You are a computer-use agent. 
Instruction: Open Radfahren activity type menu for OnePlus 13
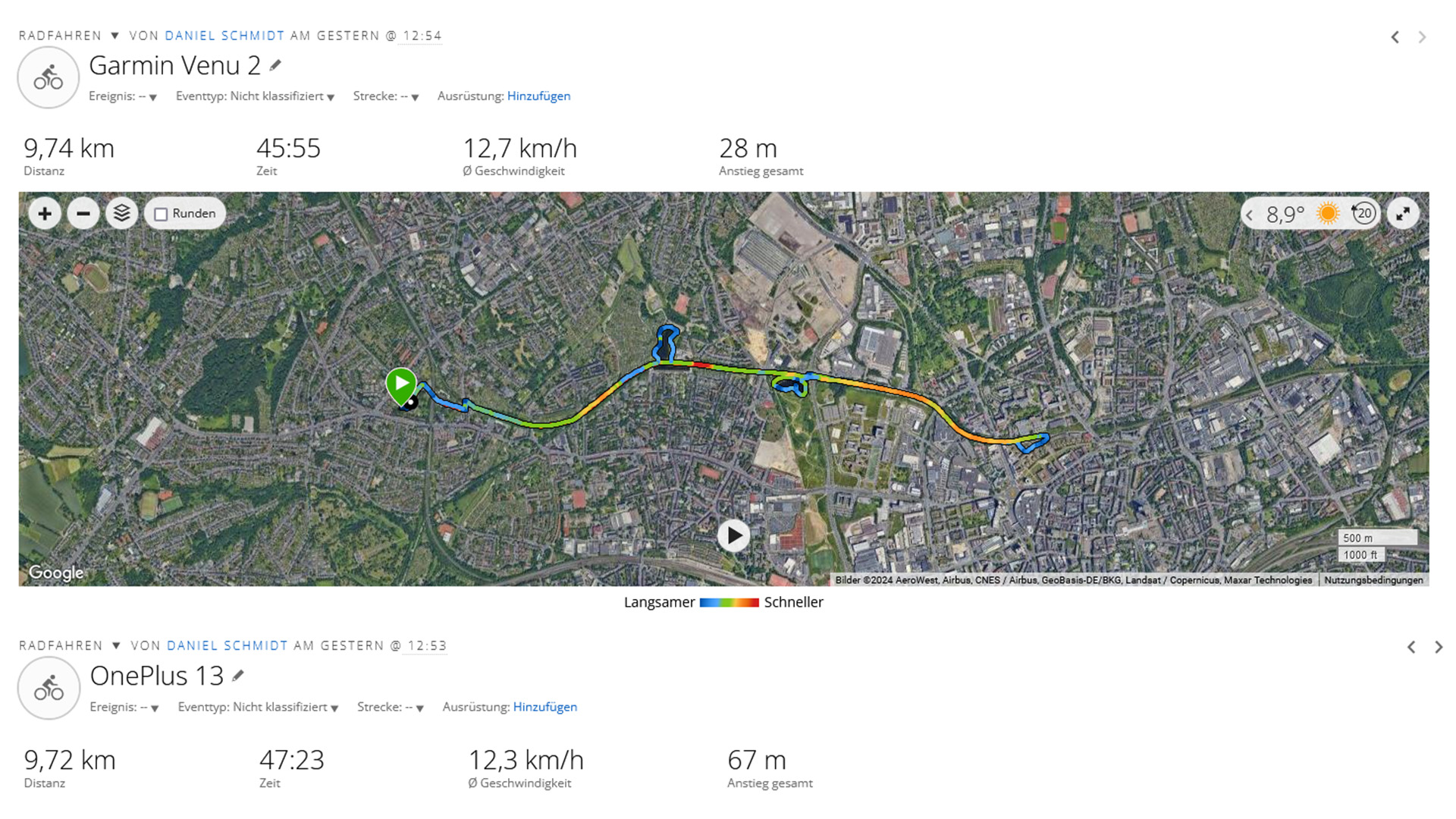click(116, 645)
